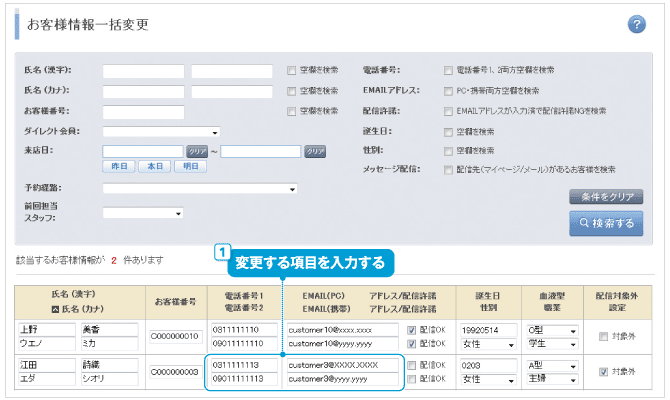The width and height of the screenshot is (670, 400).
Task: Edit customer10@yyyy.yyyy email field
Action: 343,344
